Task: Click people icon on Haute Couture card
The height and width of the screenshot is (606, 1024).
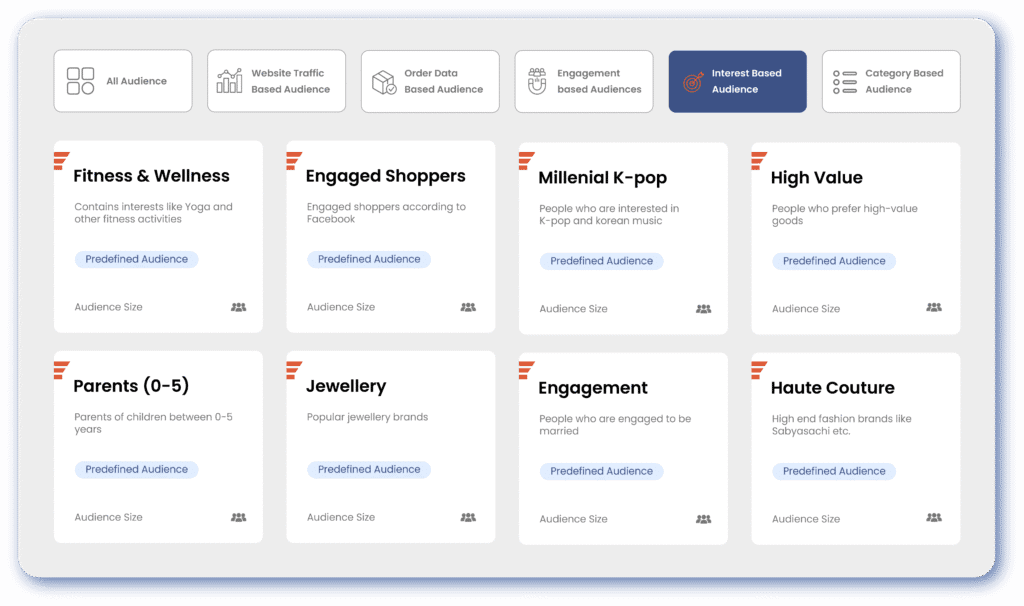Action: [934, 518]
